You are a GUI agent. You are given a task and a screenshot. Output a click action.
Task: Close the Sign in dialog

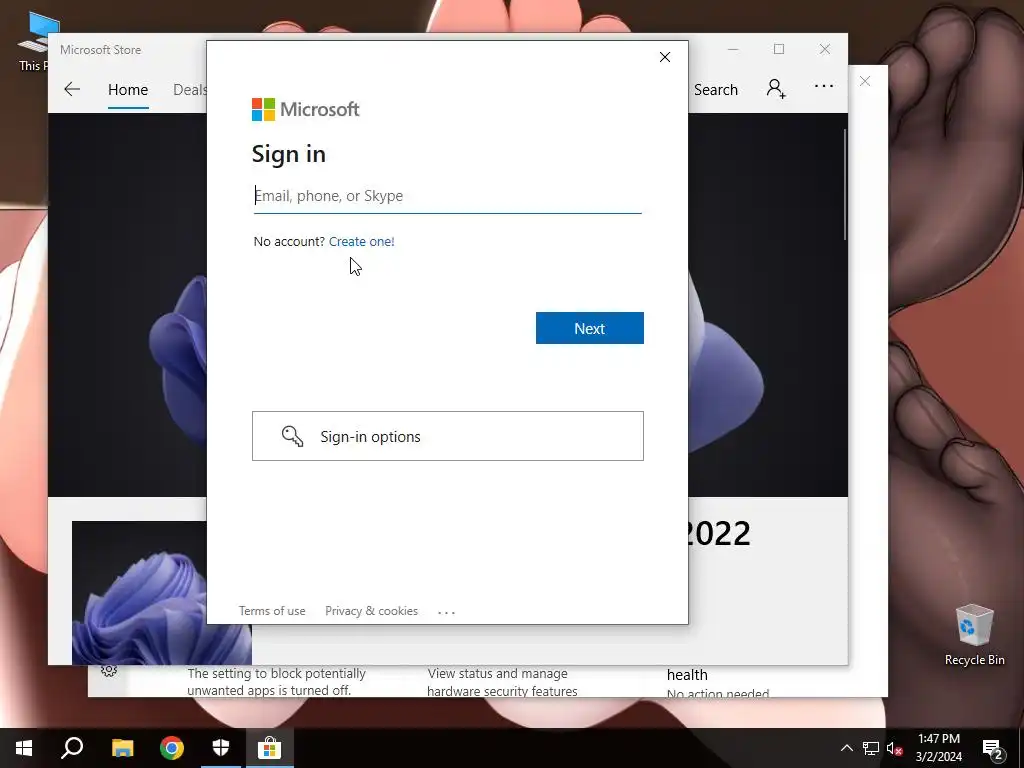(x=665, y=57)
